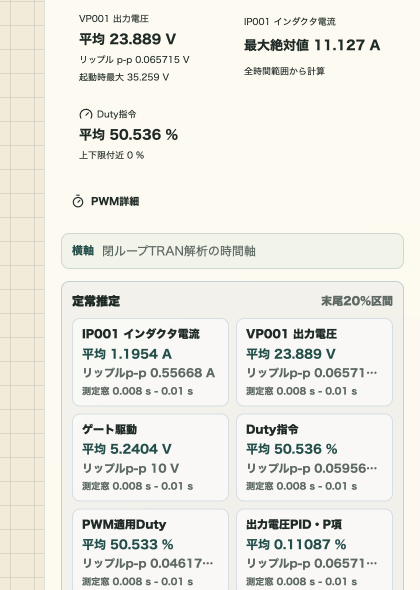The height and width of the screenshot is (590, 420).
Task: Click truncated リップルp-p 0.05956… value
Action: click(312, 468)
